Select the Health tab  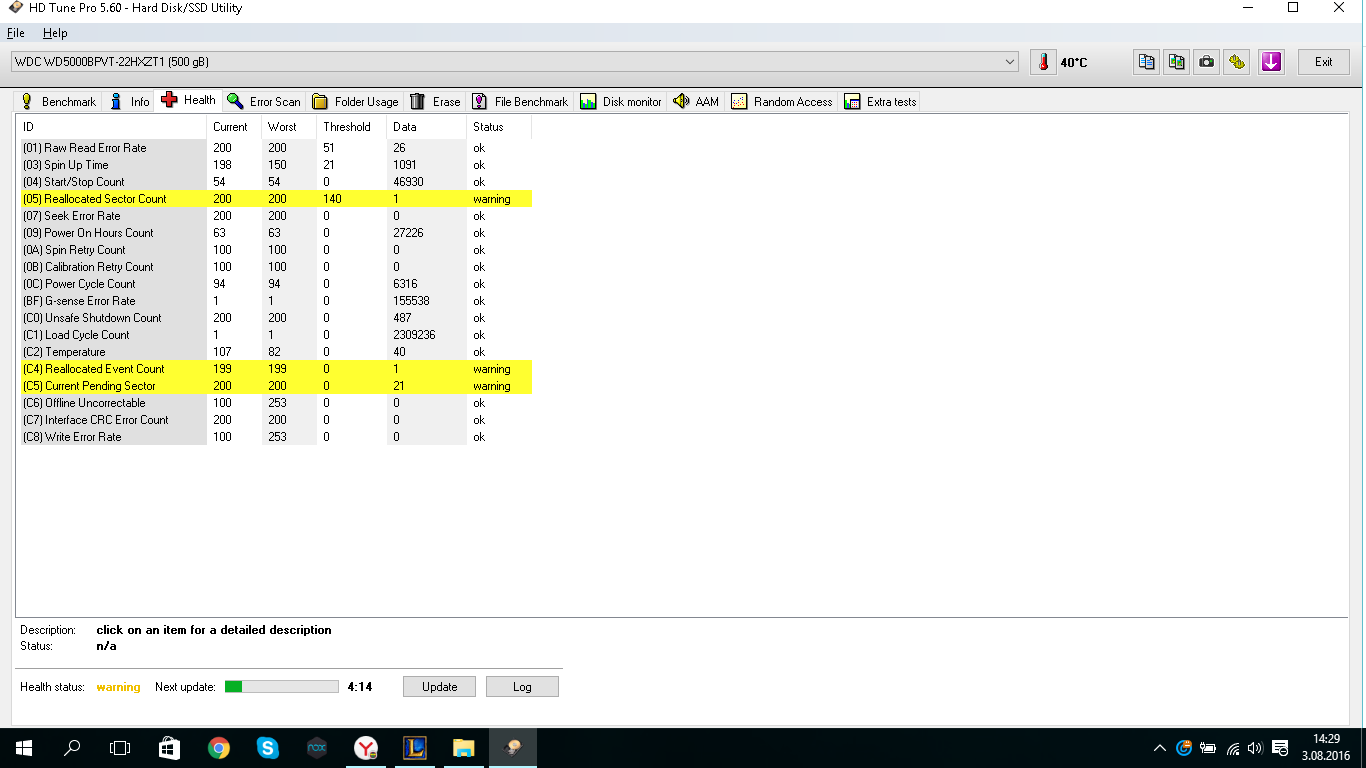[188, 100]
